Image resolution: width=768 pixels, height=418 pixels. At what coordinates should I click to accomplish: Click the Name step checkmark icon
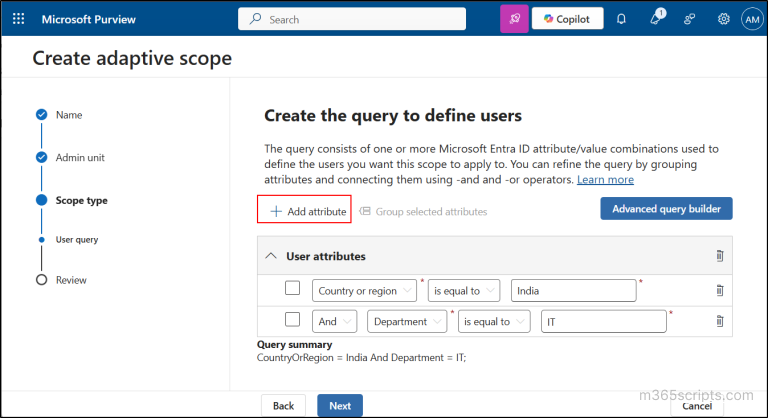[42, 115]
